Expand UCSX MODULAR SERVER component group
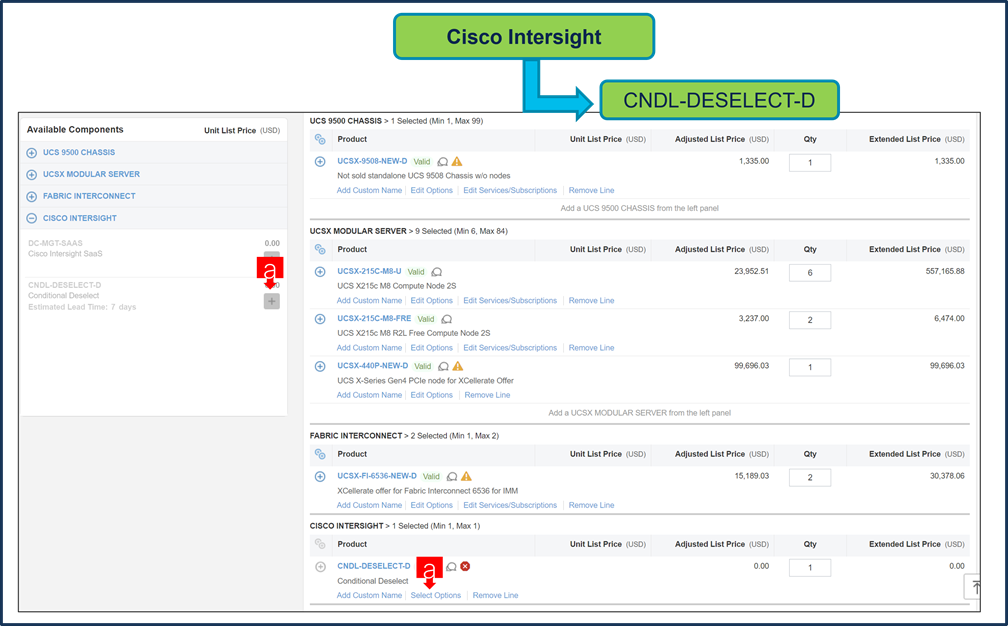This screenshot has width=1008, height=626. click(x=32, y=175)
